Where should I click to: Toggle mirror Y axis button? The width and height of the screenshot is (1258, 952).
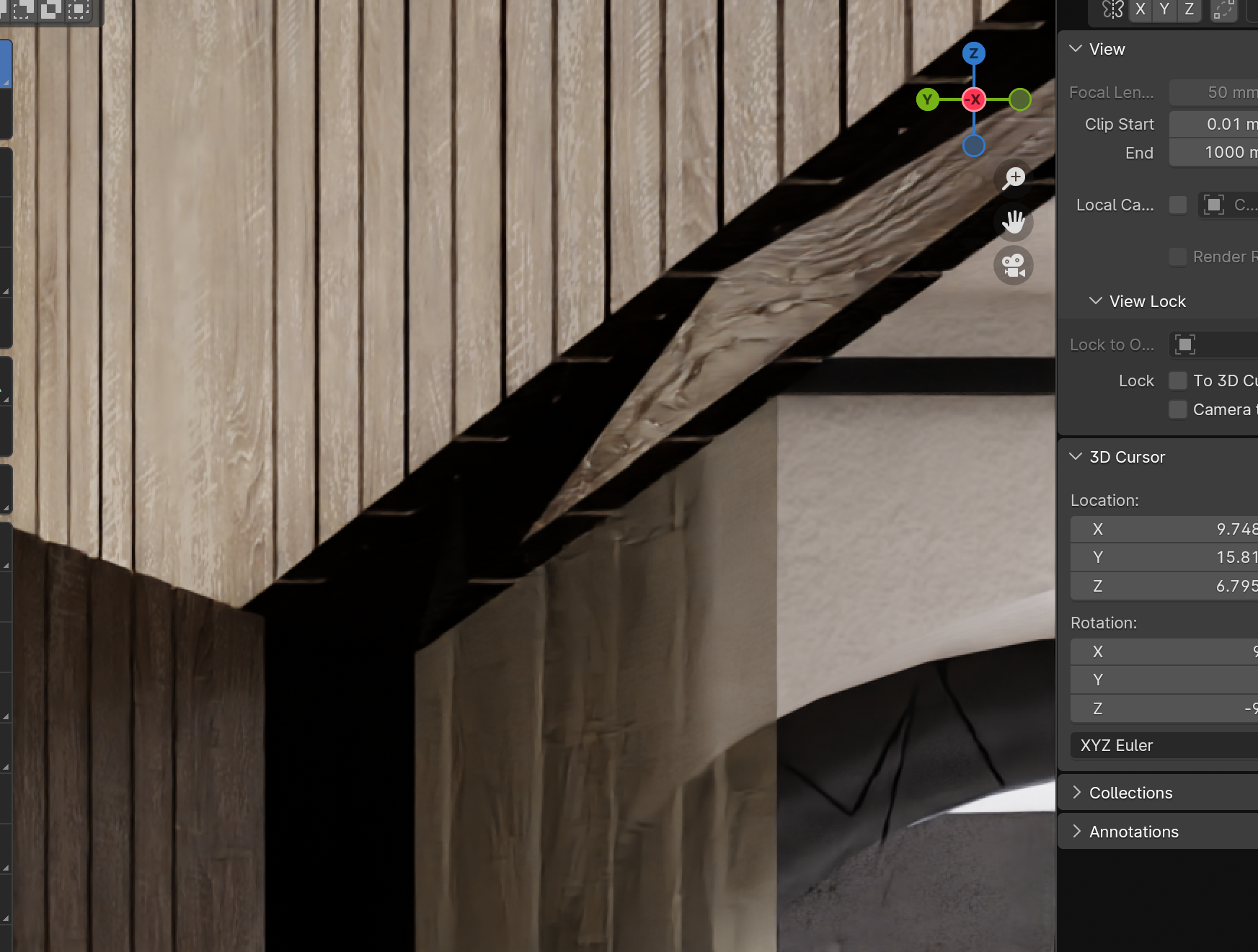(1164, 9)
